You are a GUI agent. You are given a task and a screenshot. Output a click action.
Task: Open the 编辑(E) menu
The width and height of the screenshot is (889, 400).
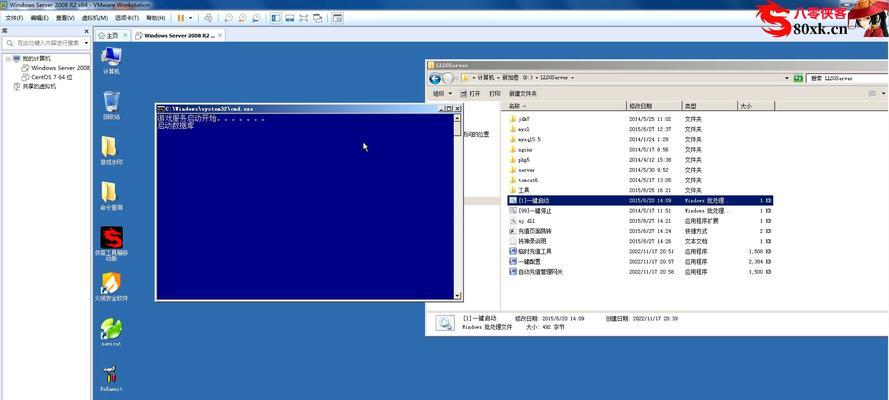pyautogui.click(x=39, y=18)
